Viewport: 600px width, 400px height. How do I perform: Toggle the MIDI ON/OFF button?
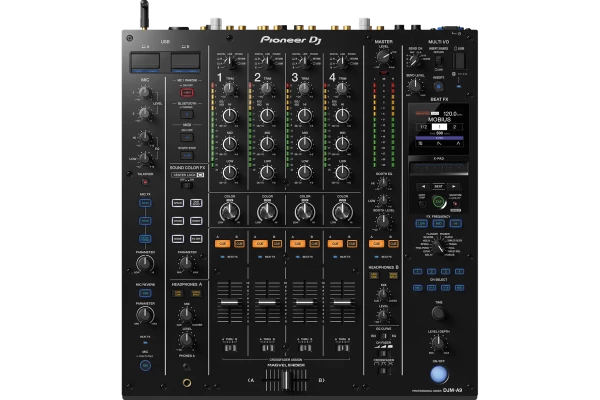click(x=187, y=137)
